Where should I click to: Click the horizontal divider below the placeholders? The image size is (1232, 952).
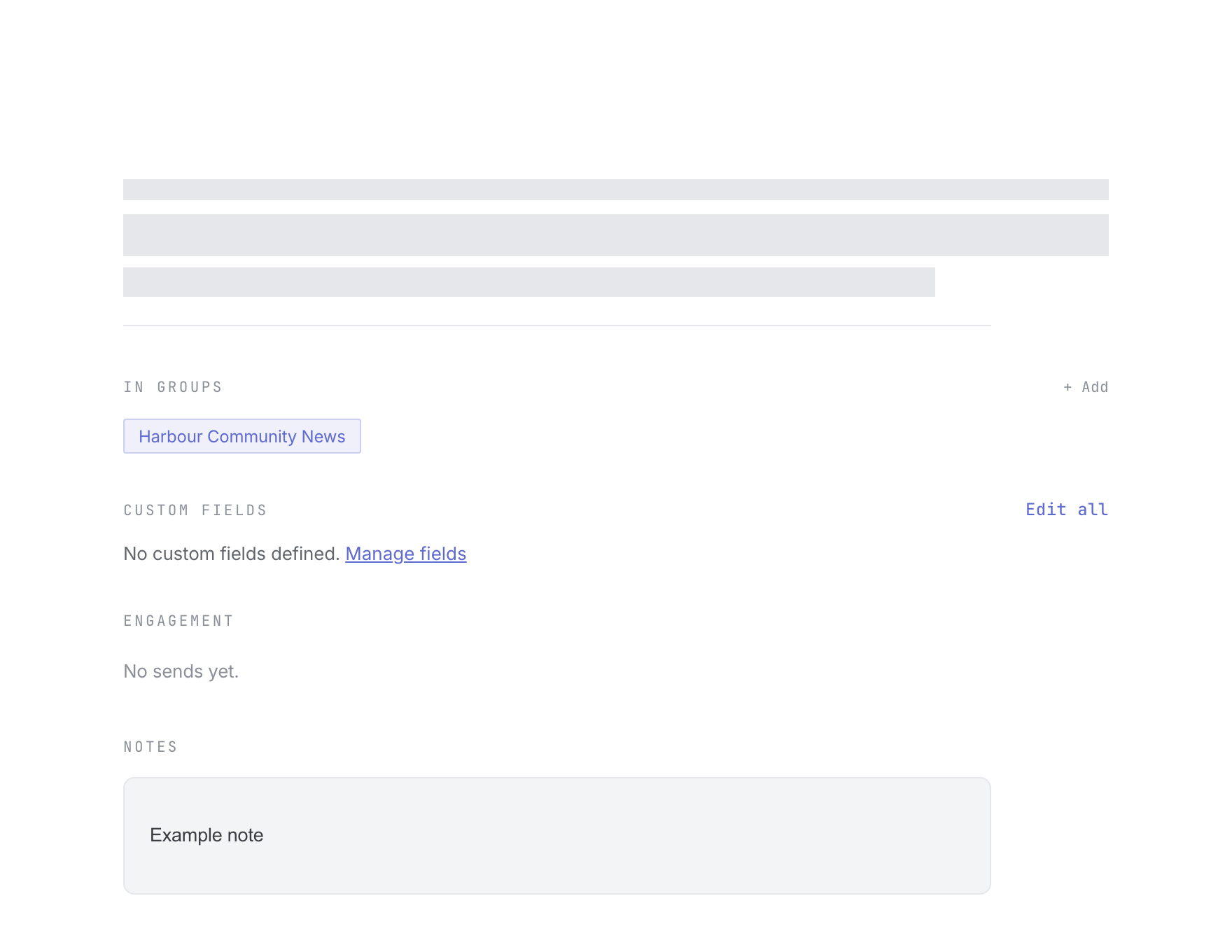pyautogui.click(x=557, y=325)
